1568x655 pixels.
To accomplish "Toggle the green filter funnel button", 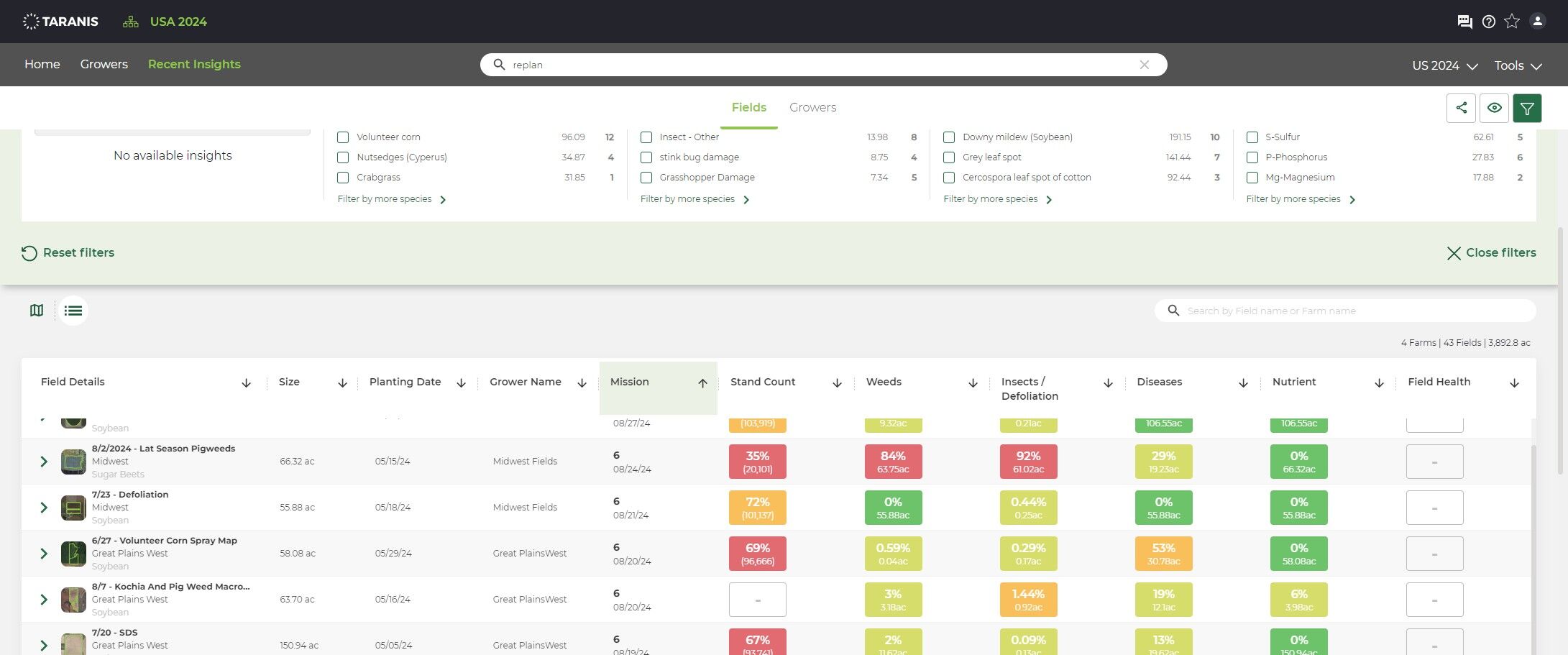I will coord(1527,108).
